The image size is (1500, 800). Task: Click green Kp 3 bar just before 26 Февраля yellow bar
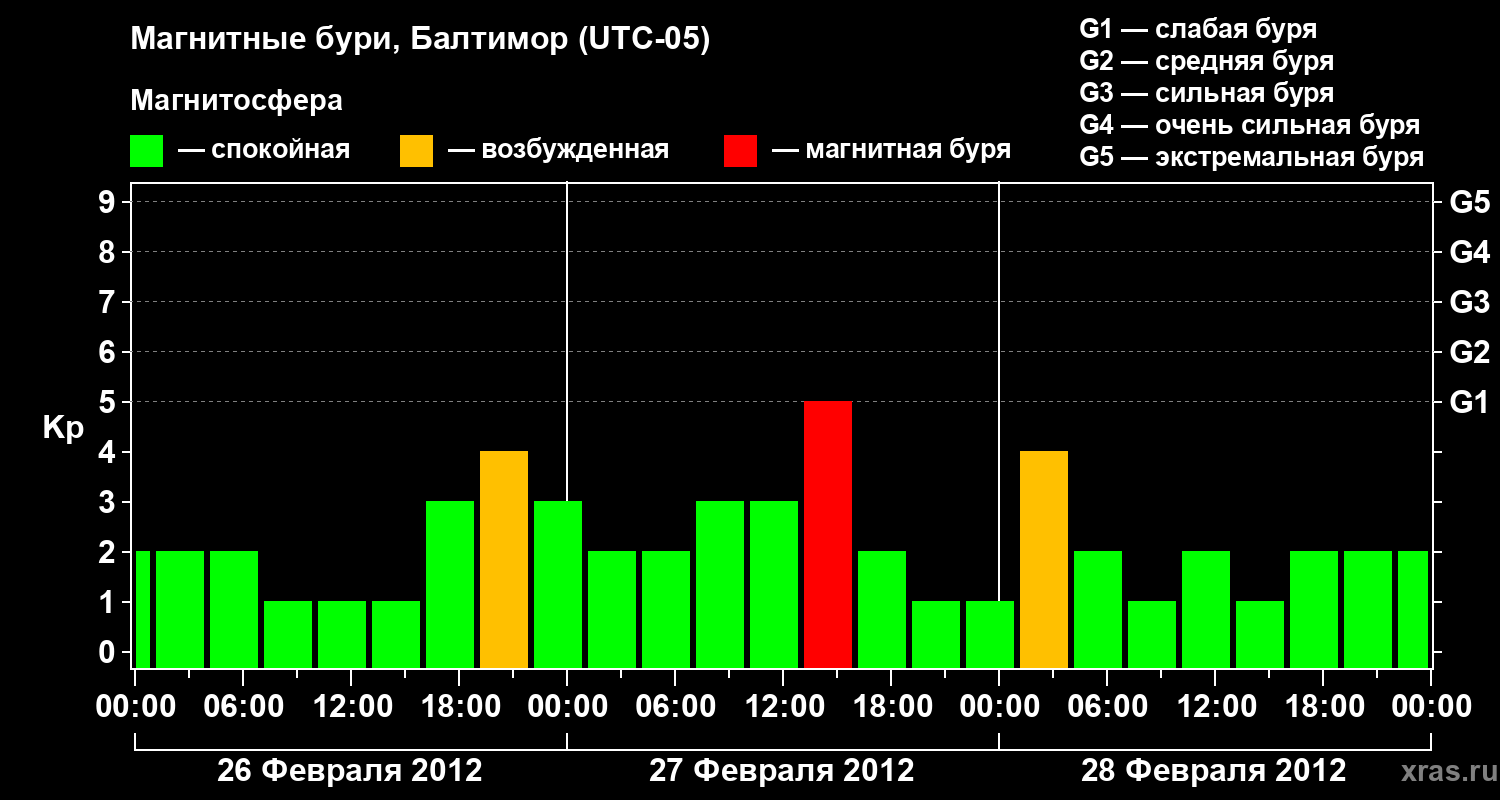point(450,584)
